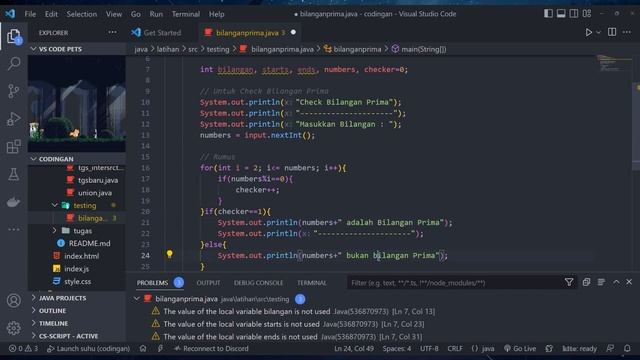
Task: Collapse all problems in panel
Action: [x=586, y=282]
